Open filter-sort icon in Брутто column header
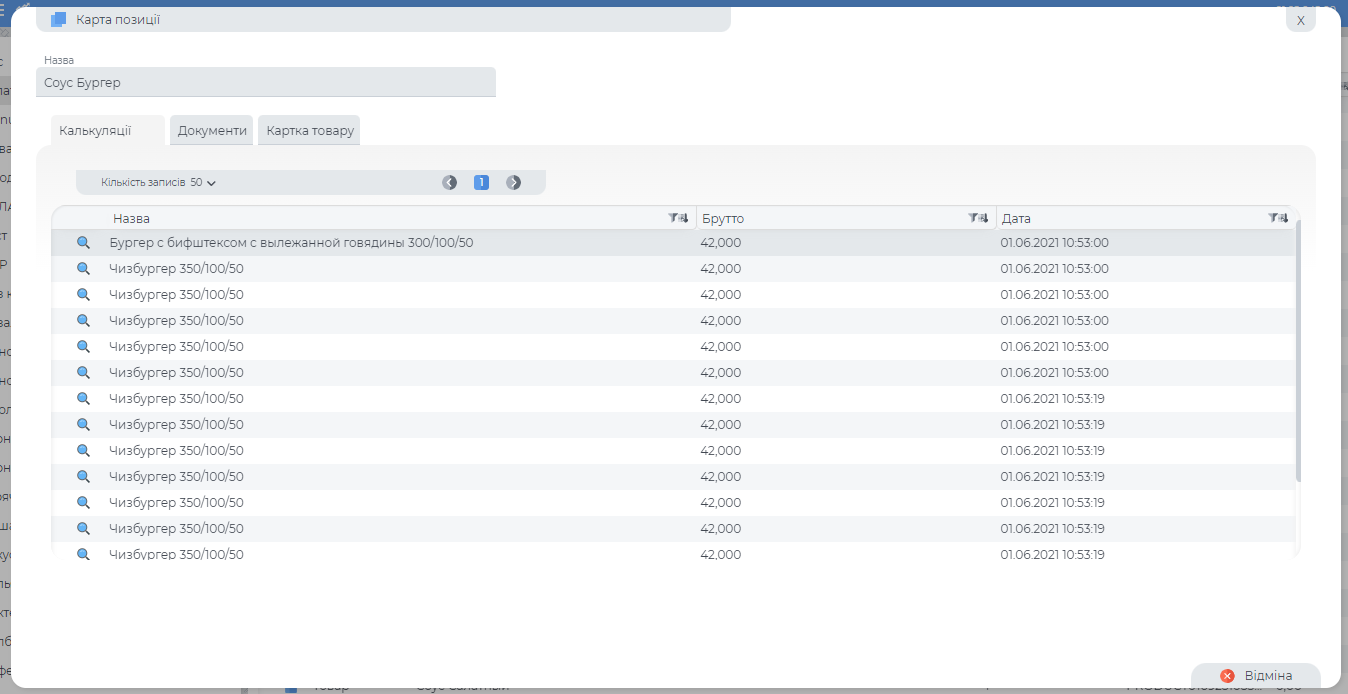 [978, 218]
